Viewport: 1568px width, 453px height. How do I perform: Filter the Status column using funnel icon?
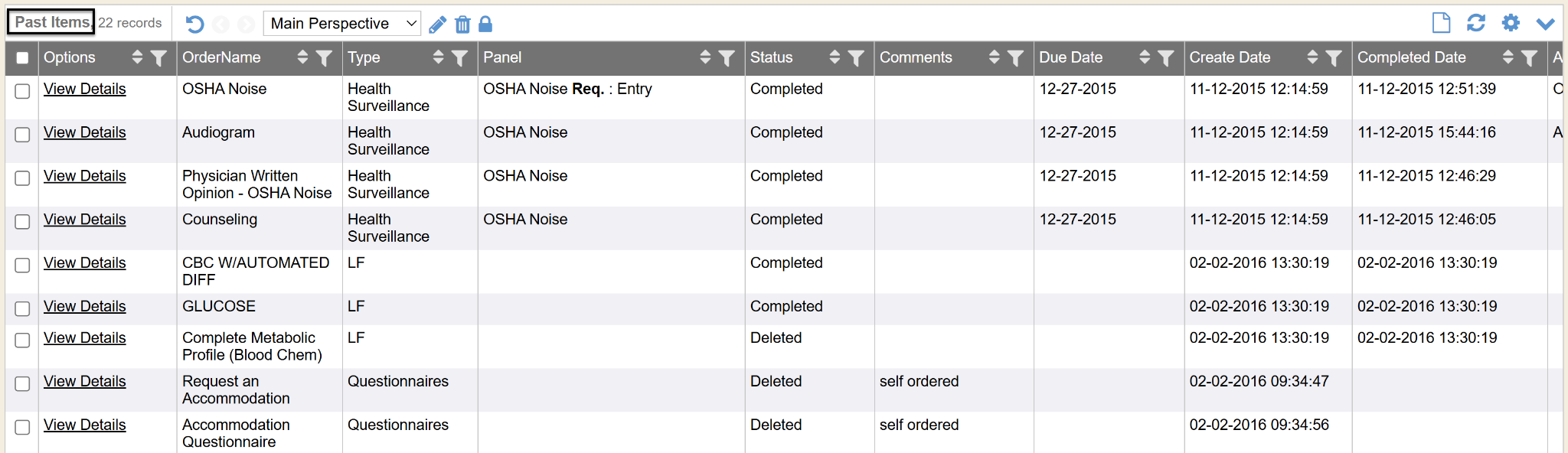coord(857,58)
